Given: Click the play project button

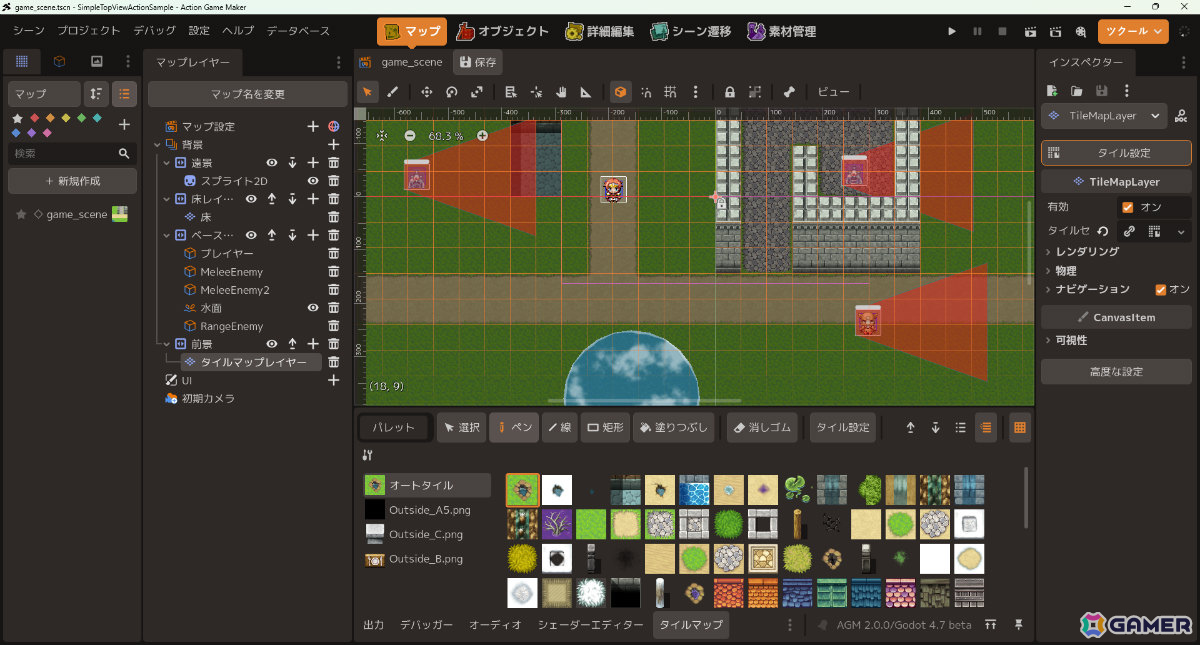Looking at the screenshot, I should point(952,32).
